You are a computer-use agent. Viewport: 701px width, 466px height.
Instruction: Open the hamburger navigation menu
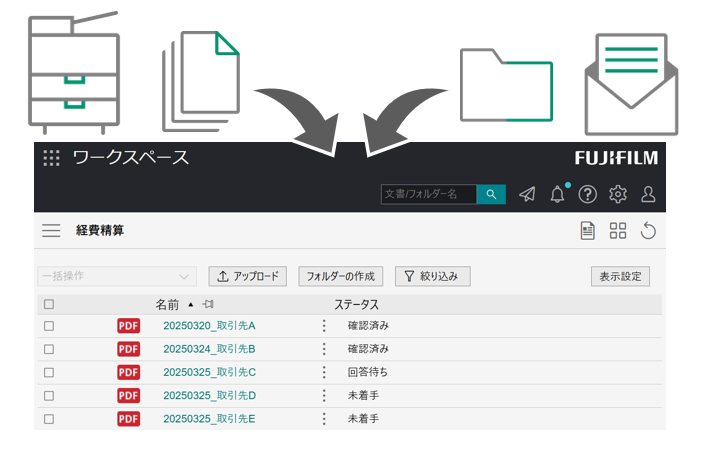coord(51,231)
